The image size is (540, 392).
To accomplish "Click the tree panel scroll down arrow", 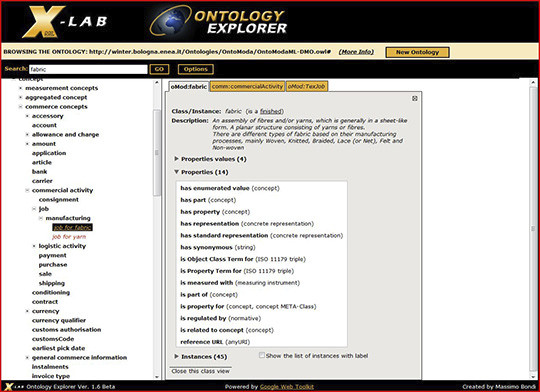I will tap(157, 377).
